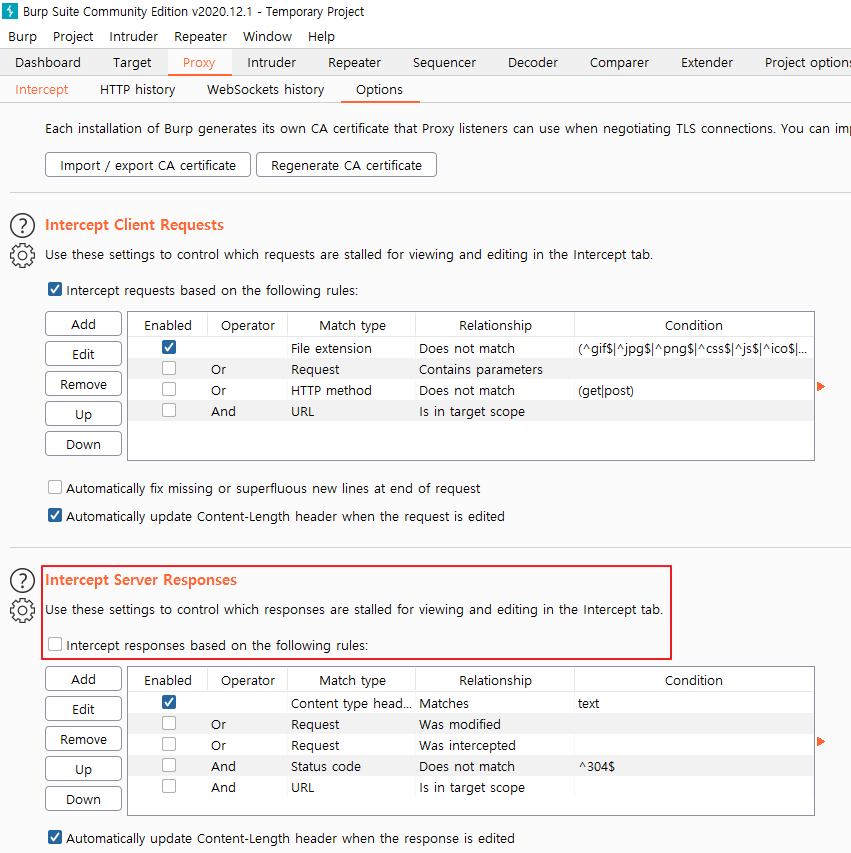
Task: Switch to the Repeater tool tab
Action: click(x=354, y=63)
